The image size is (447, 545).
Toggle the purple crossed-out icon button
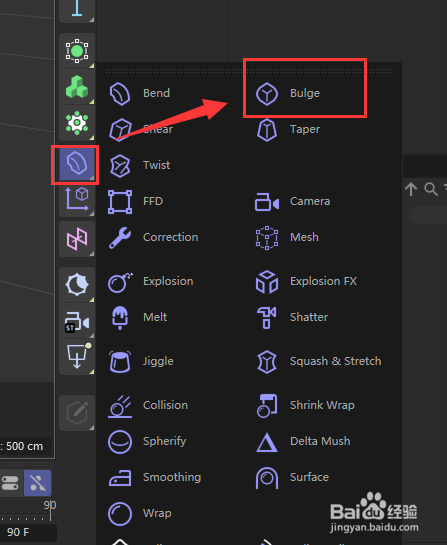tap(38, 483)
